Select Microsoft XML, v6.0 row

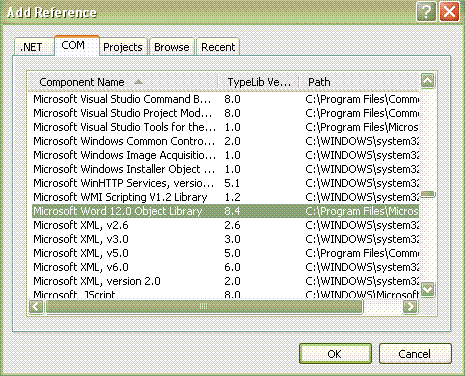pos(225,267)
